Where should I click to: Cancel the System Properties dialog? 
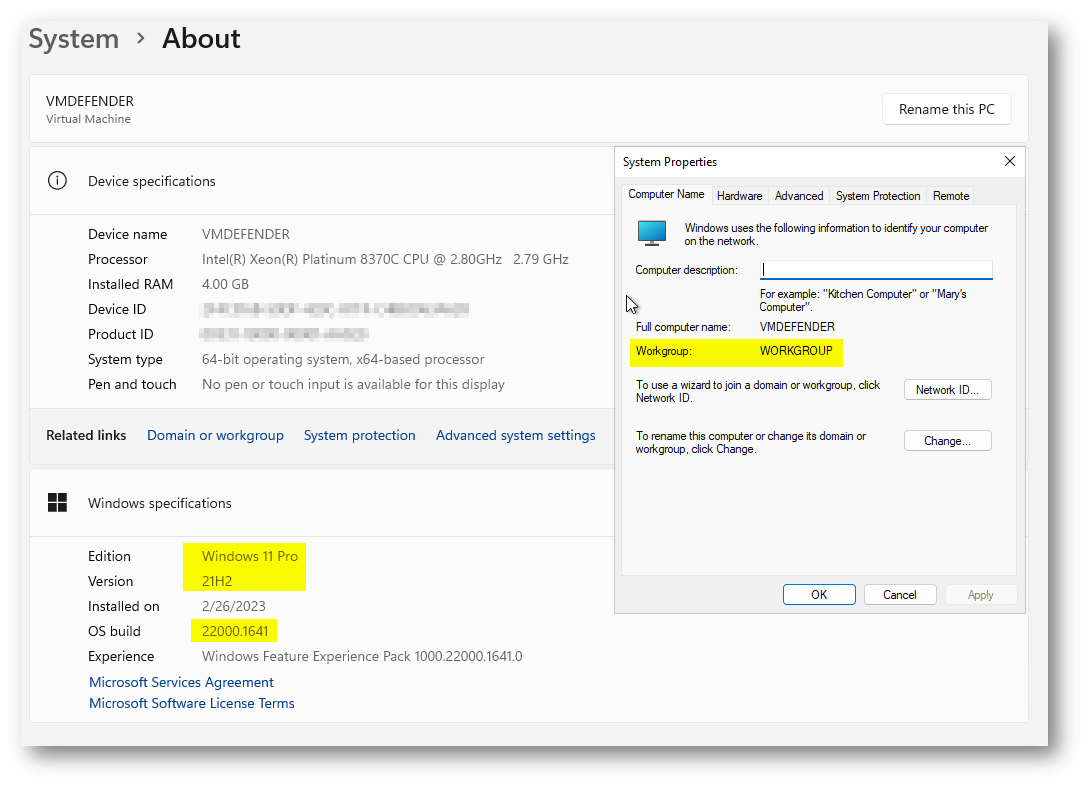tap(900, 595)
